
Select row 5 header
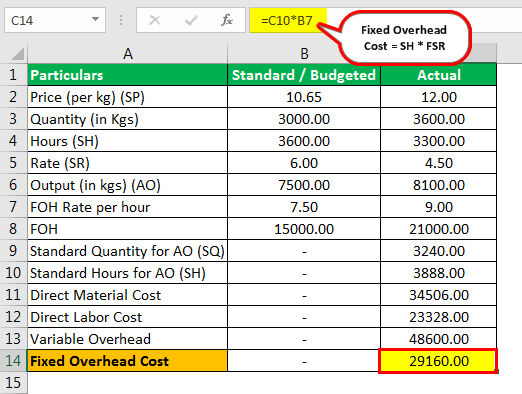(x=13, y=163)
